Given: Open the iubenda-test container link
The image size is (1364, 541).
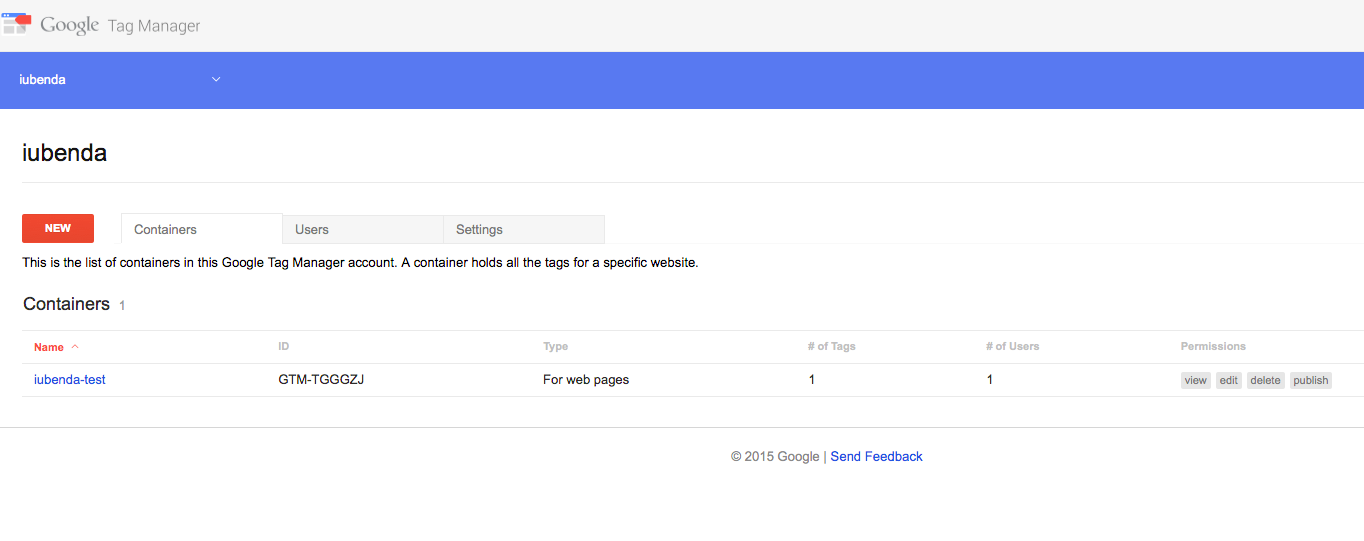Looking at the screenshot, I should click(x=70, y=380).
